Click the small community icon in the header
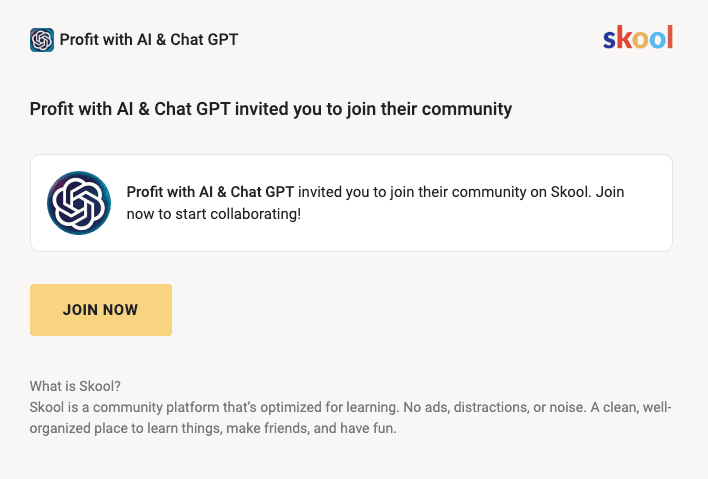The image size is (708, 479). 42,40
